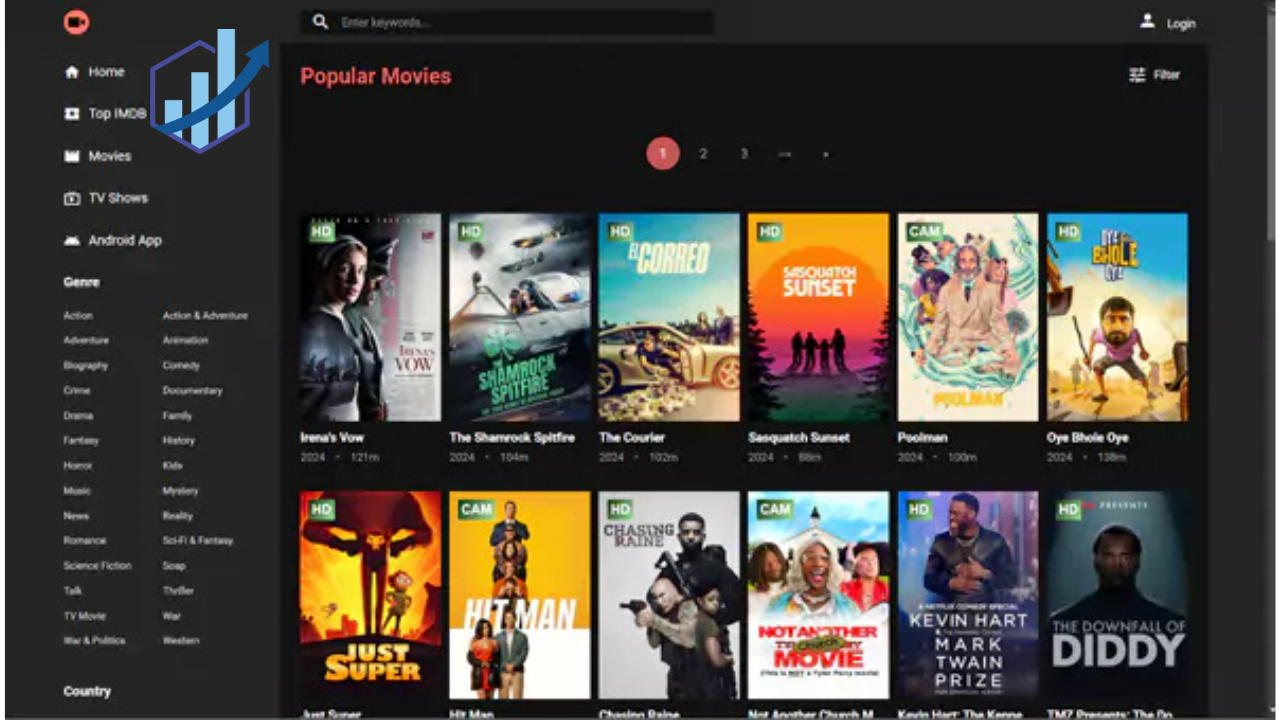Click the title 'Irena's Vow'
The height and width of the screenshot is (720, 1280).
332,437
